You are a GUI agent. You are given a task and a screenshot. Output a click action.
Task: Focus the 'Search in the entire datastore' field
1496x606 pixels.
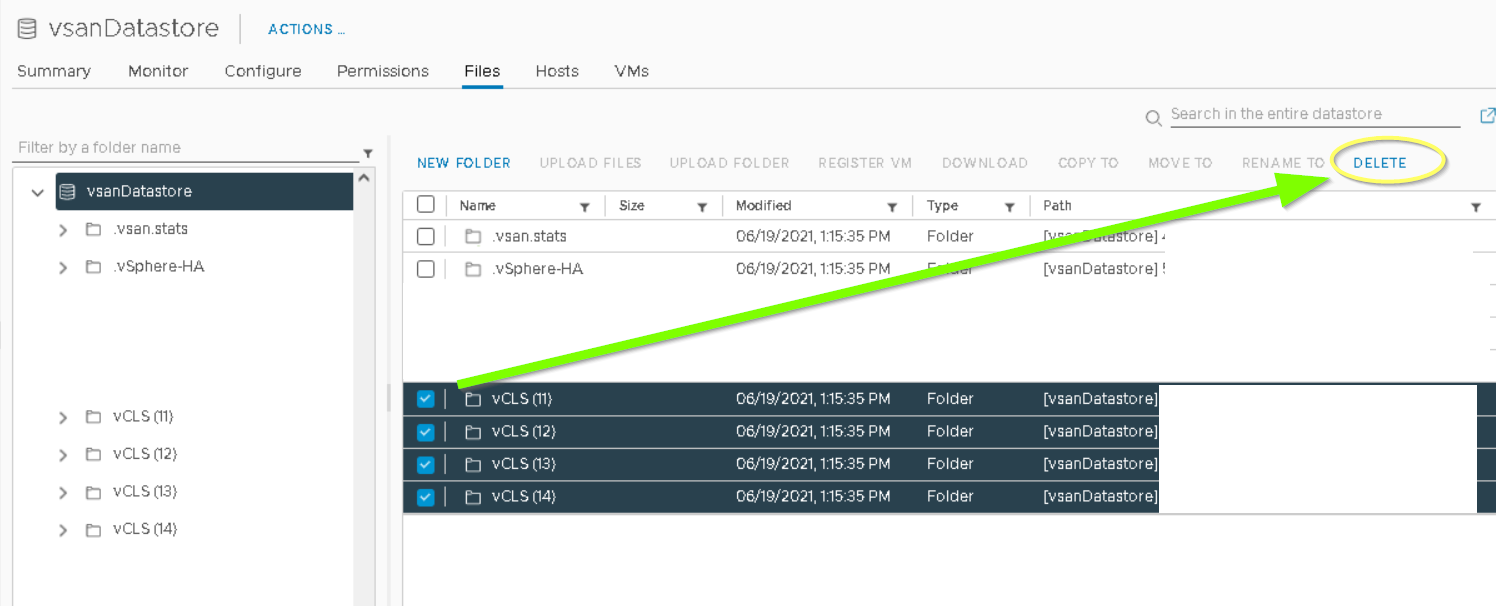(1315, 114)
